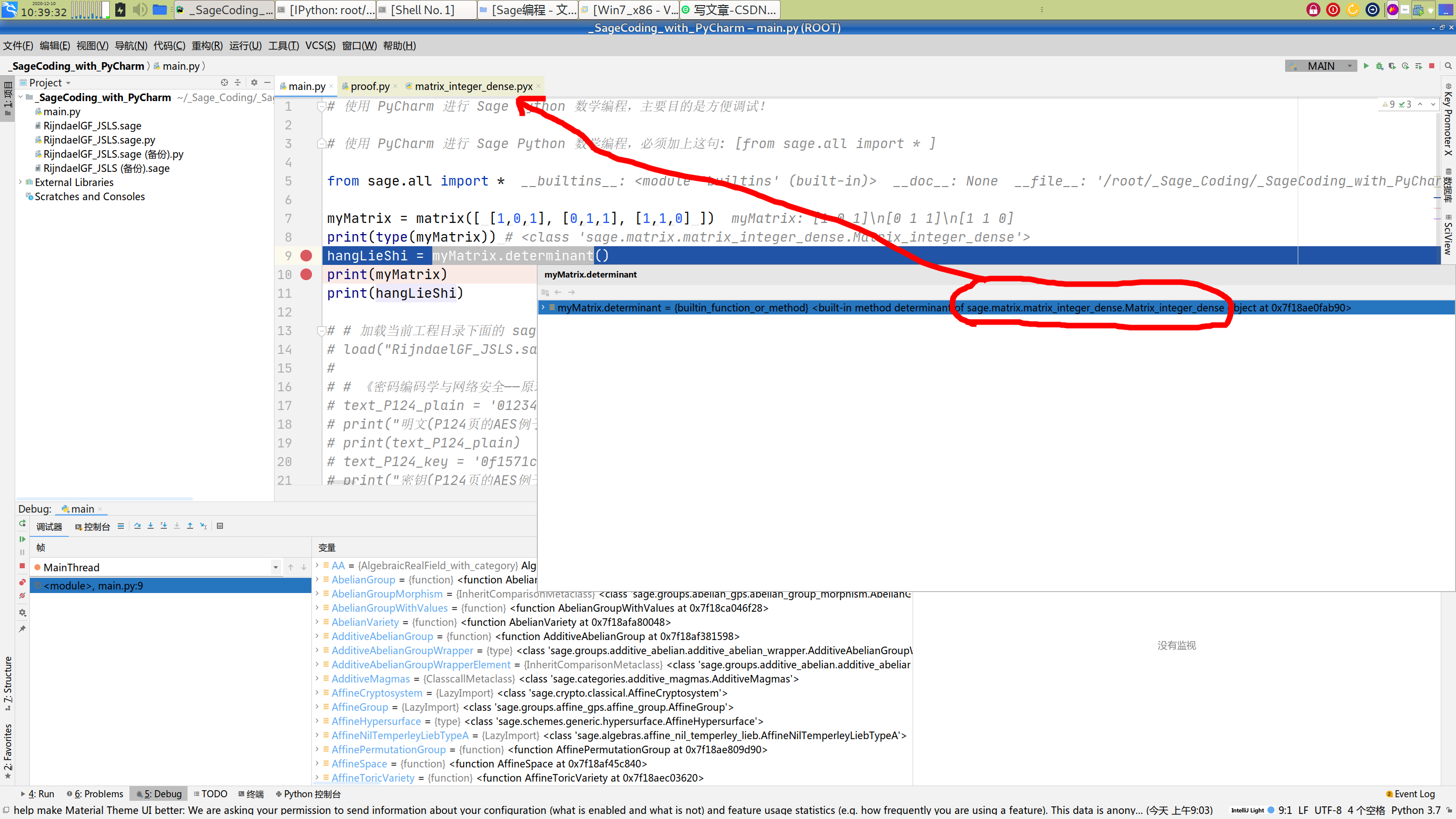Open the Python console tool window button
The width and height of the screenshot is (1456, 819).
tap(308, 794)
